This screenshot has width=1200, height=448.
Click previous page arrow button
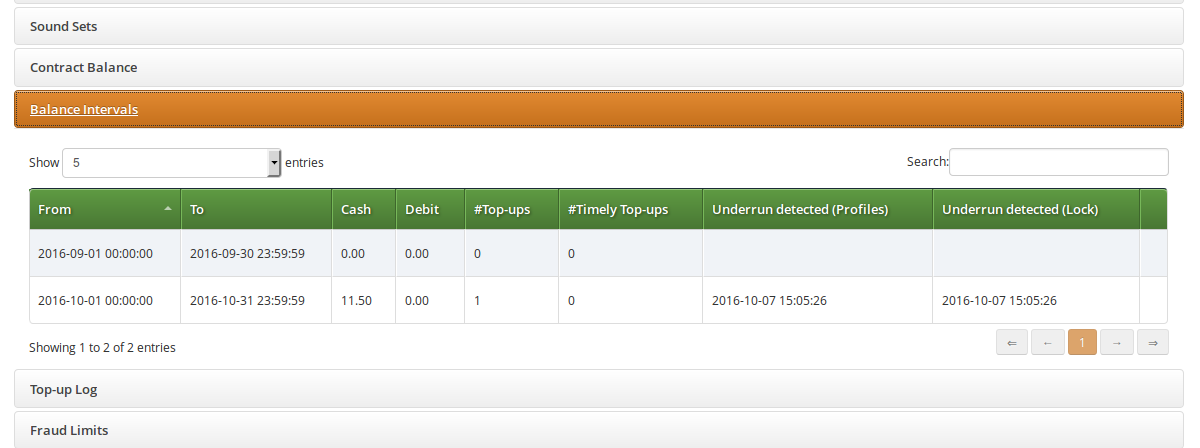tap(1047, 343)
